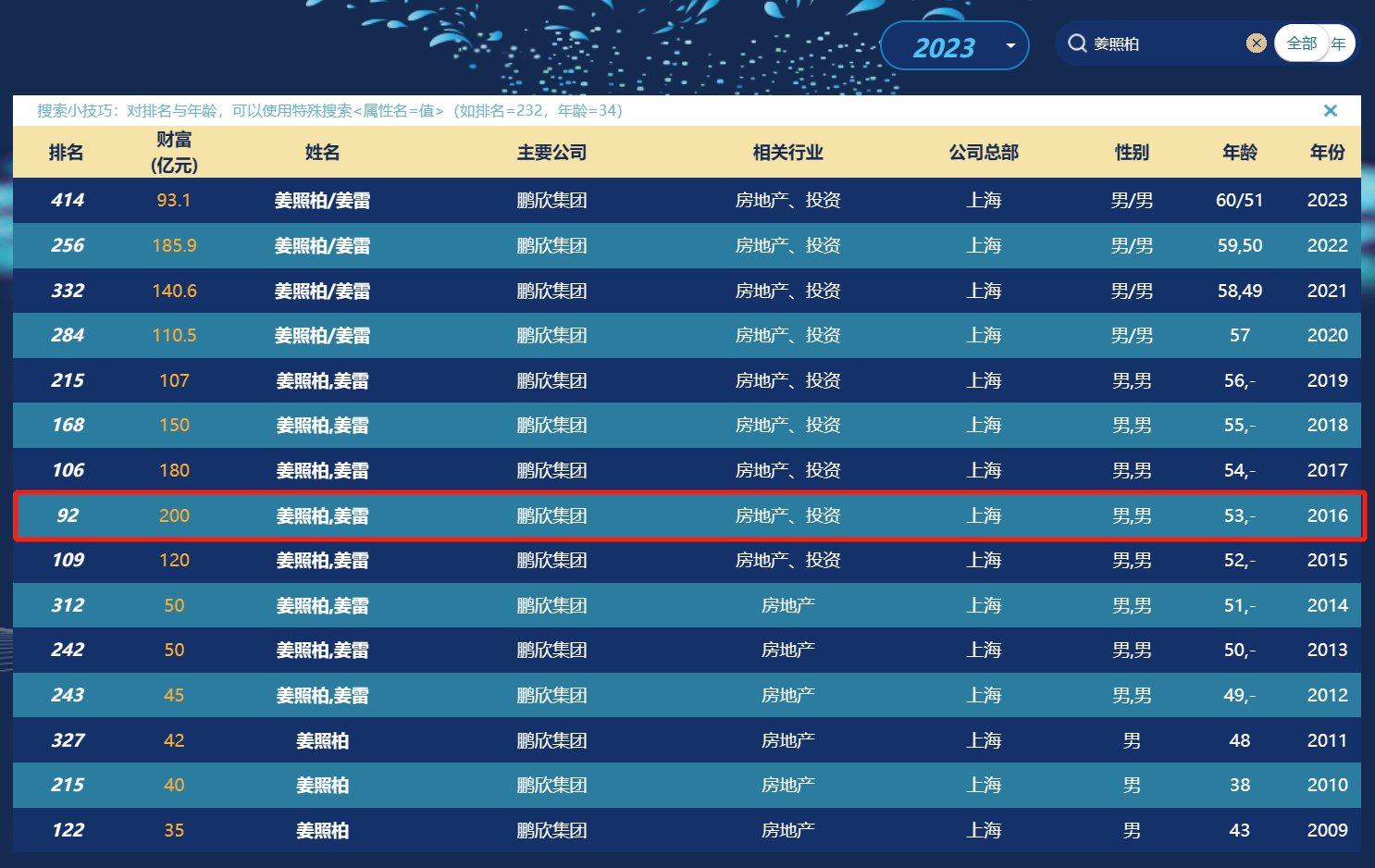Image resolution: width=1375 pixels, height=868 pixels.
Task: Select rank 242 in the 2013 row
Action: point(68,650)
